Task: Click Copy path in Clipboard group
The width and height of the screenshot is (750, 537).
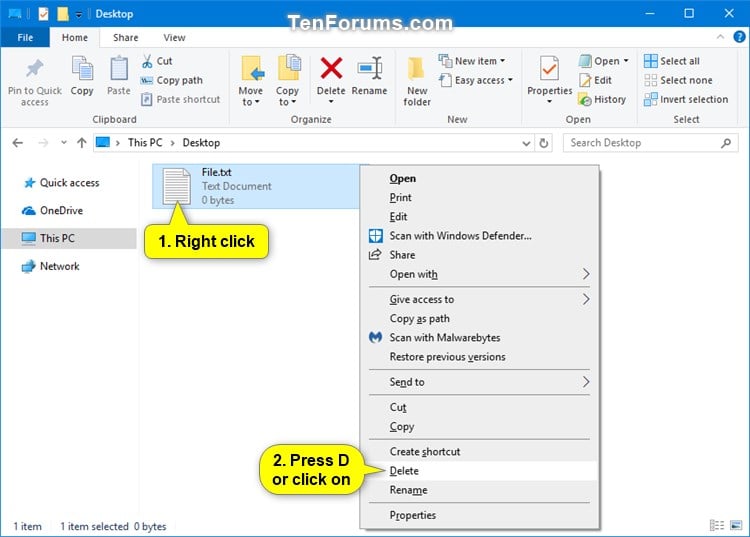Action: (172, 80)
